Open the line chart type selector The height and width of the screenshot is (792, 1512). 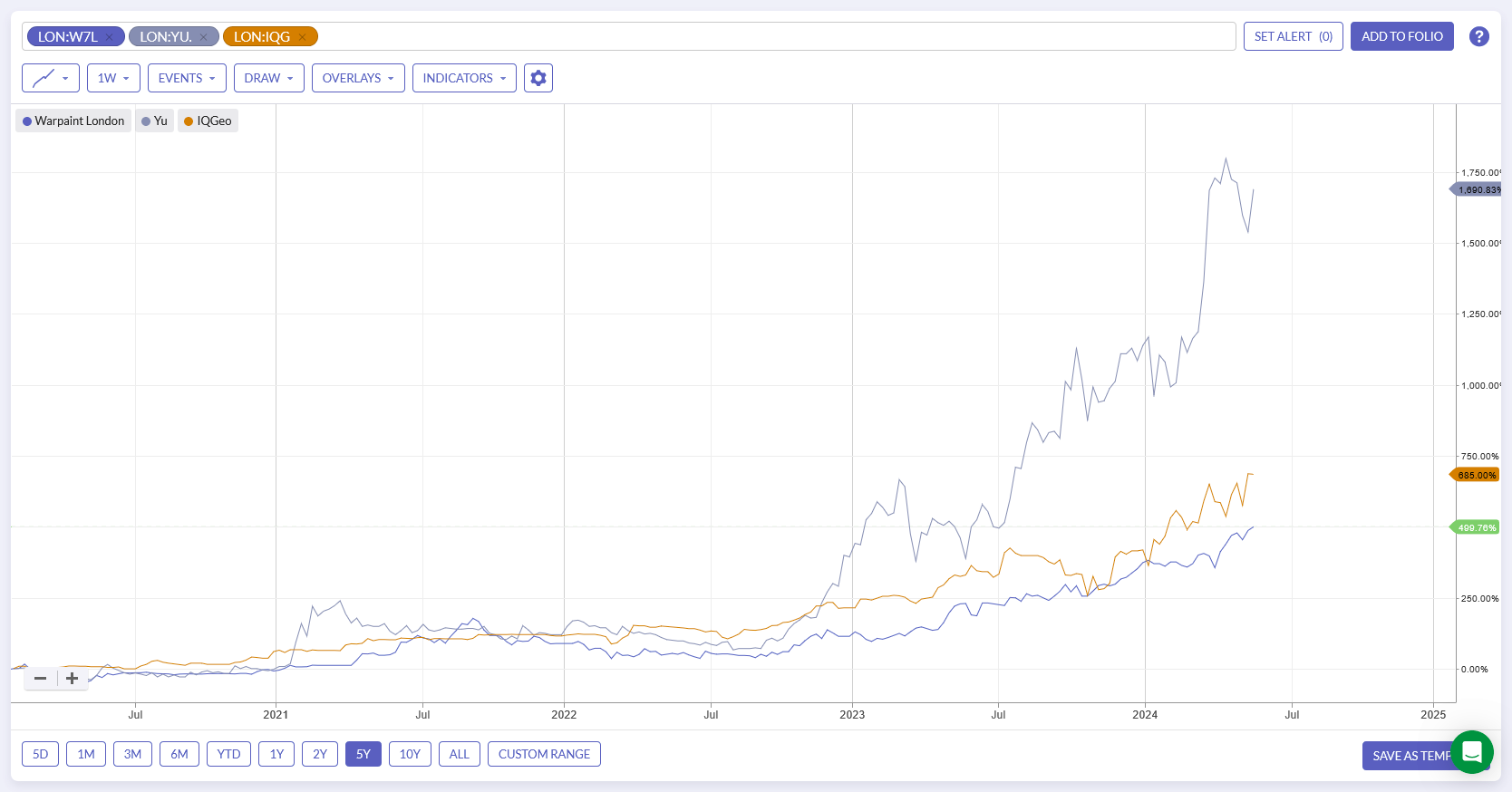tap(51, 78)
